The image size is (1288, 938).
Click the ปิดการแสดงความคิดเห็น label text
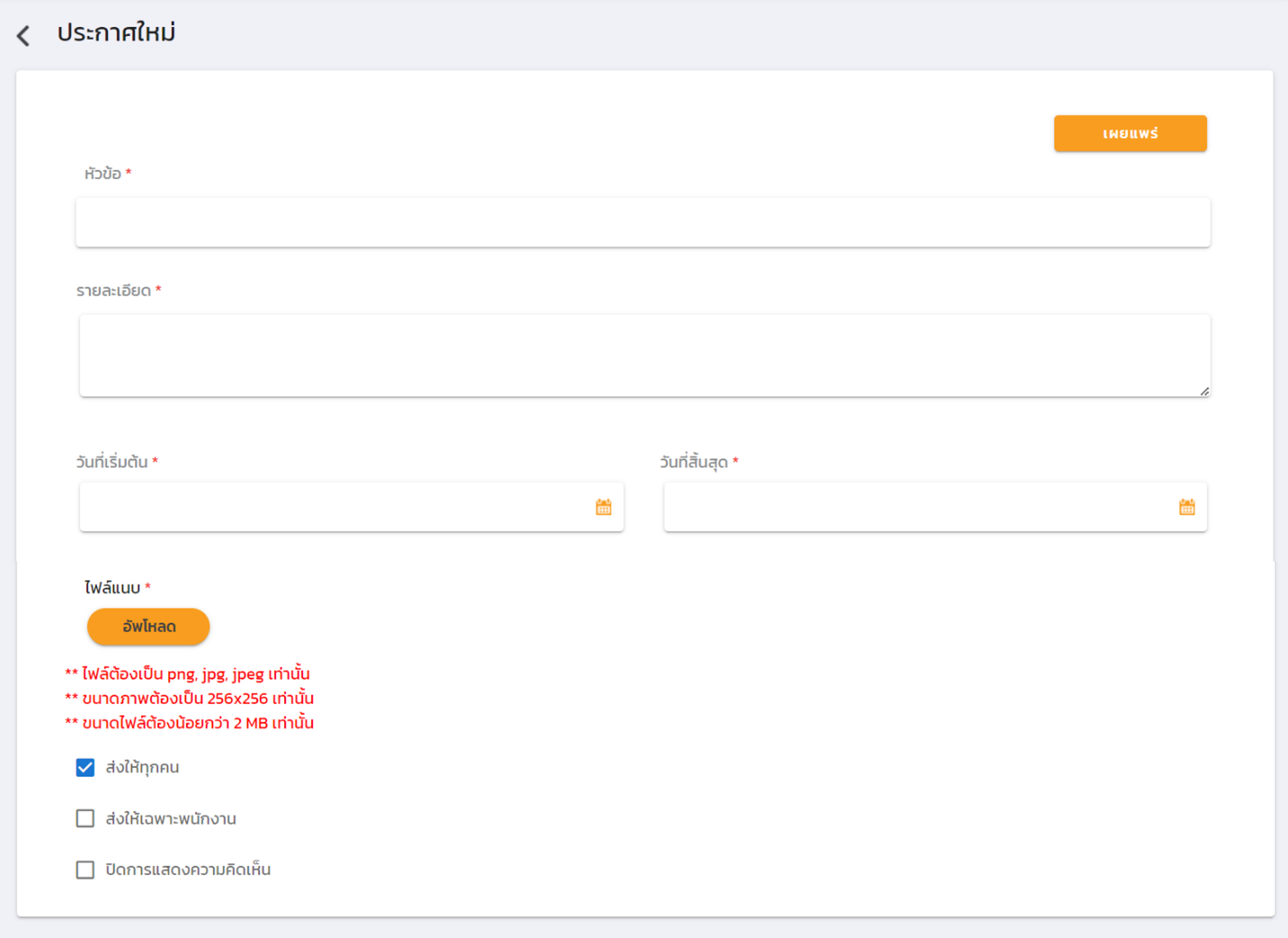pos(188,870)
